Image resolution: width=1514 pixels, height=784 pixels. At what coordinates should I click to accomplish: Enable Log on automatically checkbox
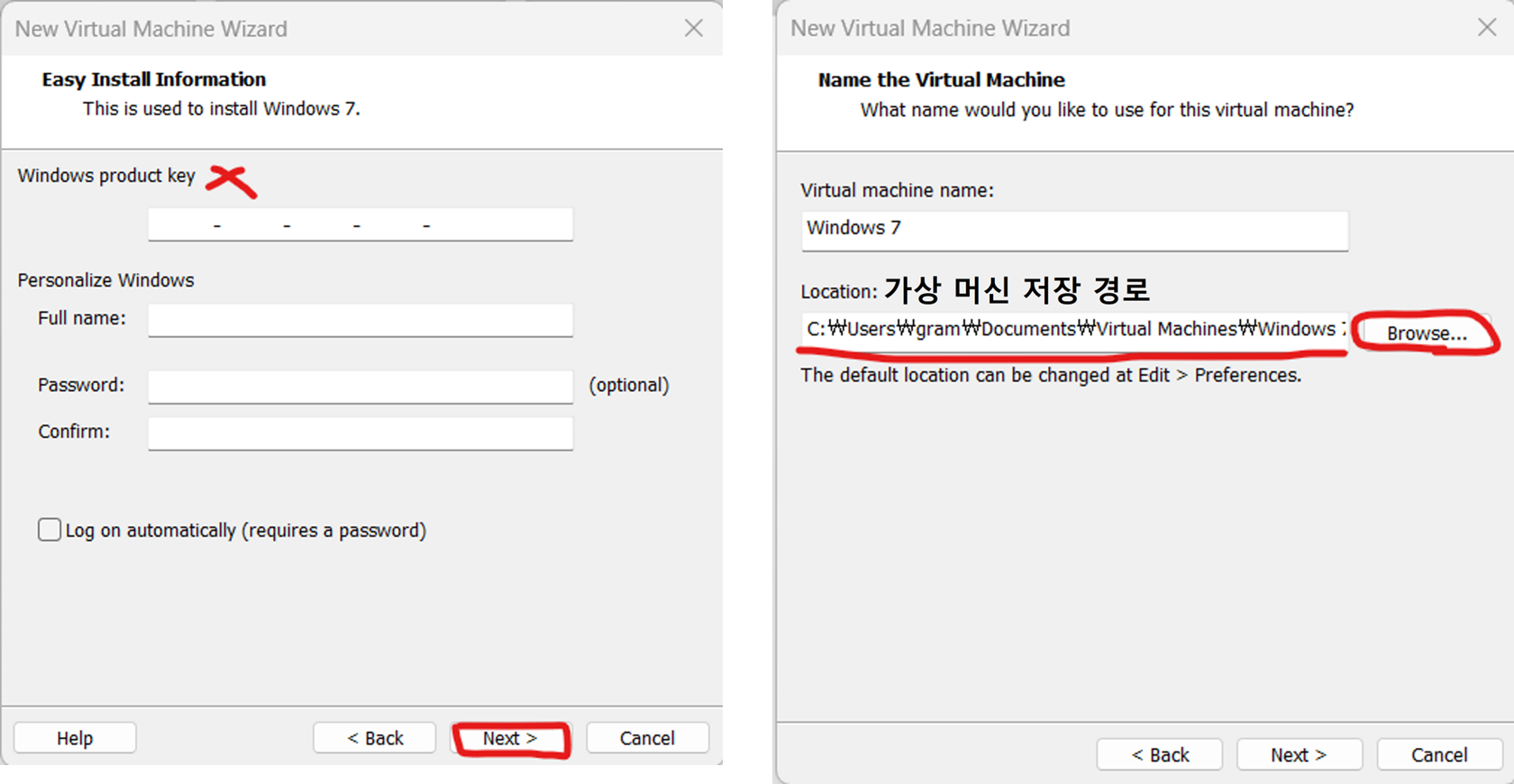point(50,530)
